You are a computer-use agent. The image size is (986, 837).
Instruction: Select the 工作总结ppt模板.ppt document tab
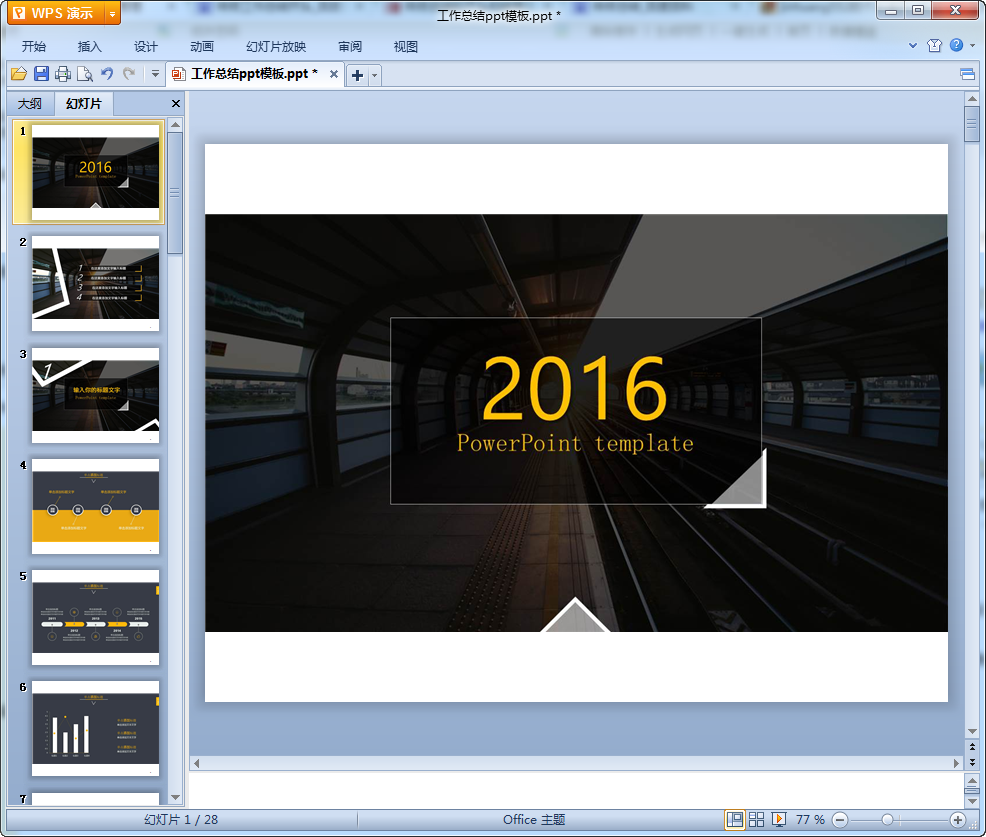pyautogui.click(x=254, y=74)
